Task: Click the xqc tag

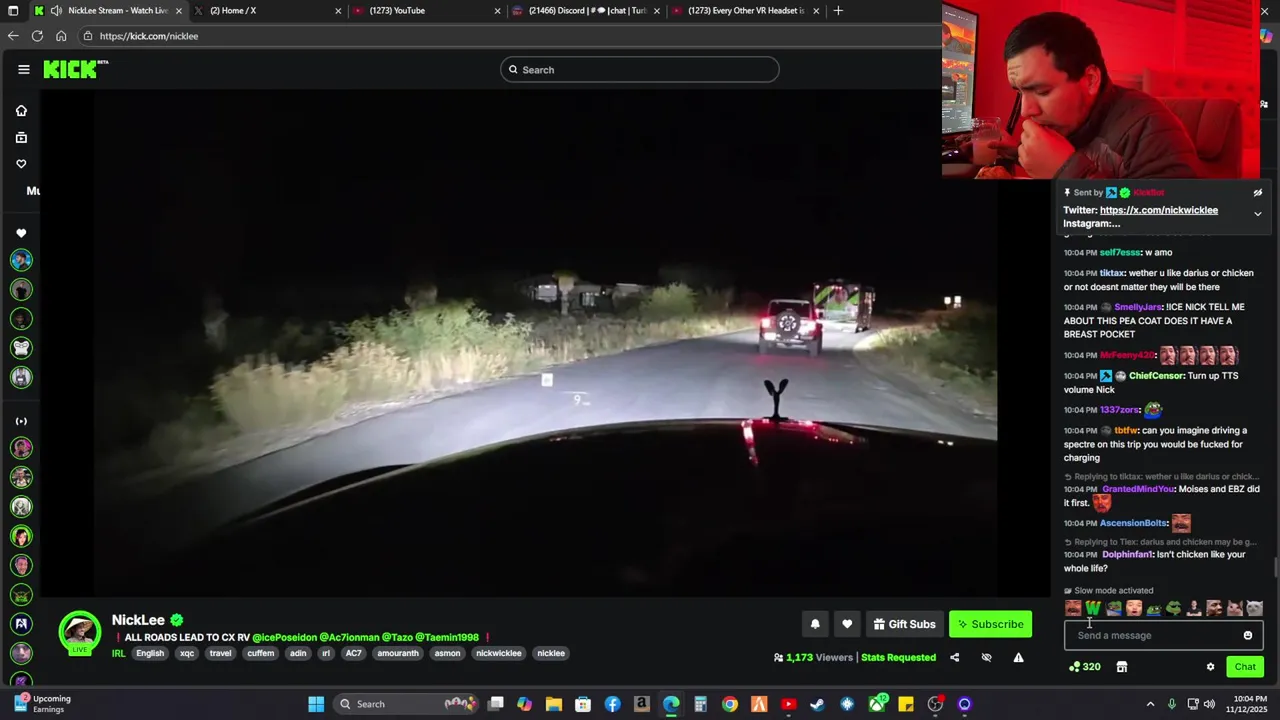Action: [187, 653]
